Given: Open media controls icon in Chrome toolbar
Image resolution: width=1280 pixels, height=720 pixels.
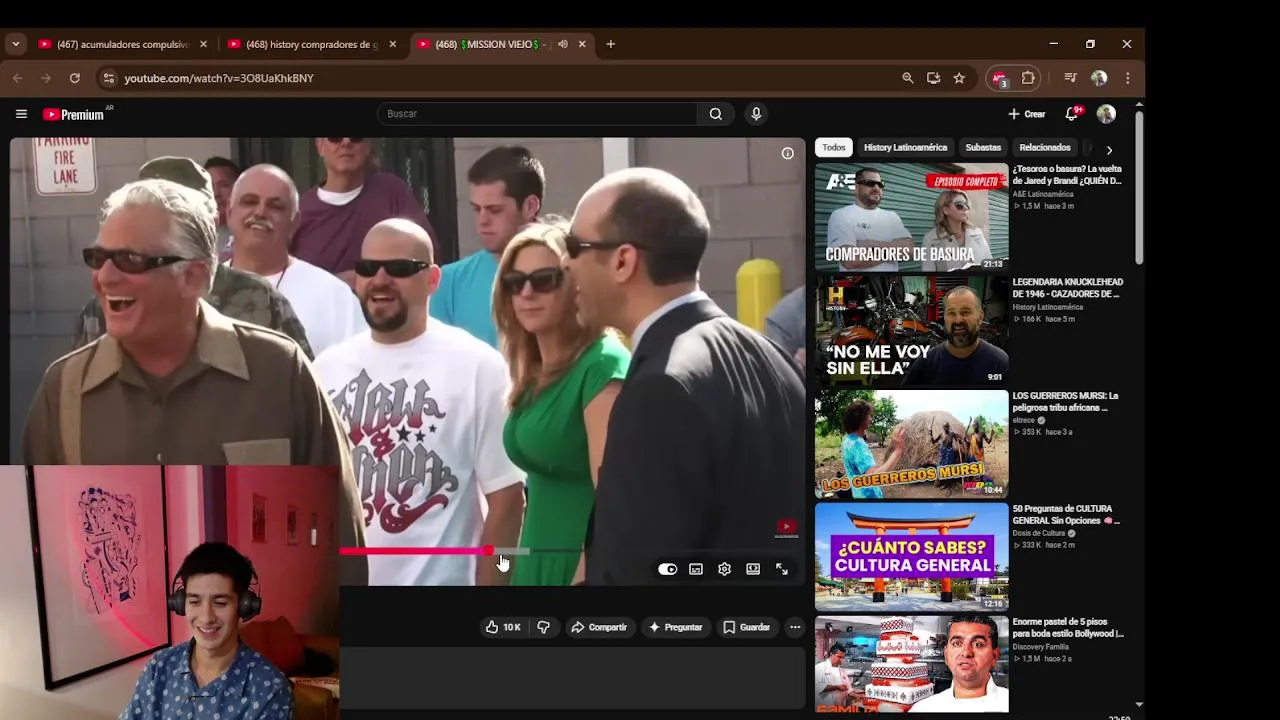Looking at the screenshot, I should click(1070, 78).
